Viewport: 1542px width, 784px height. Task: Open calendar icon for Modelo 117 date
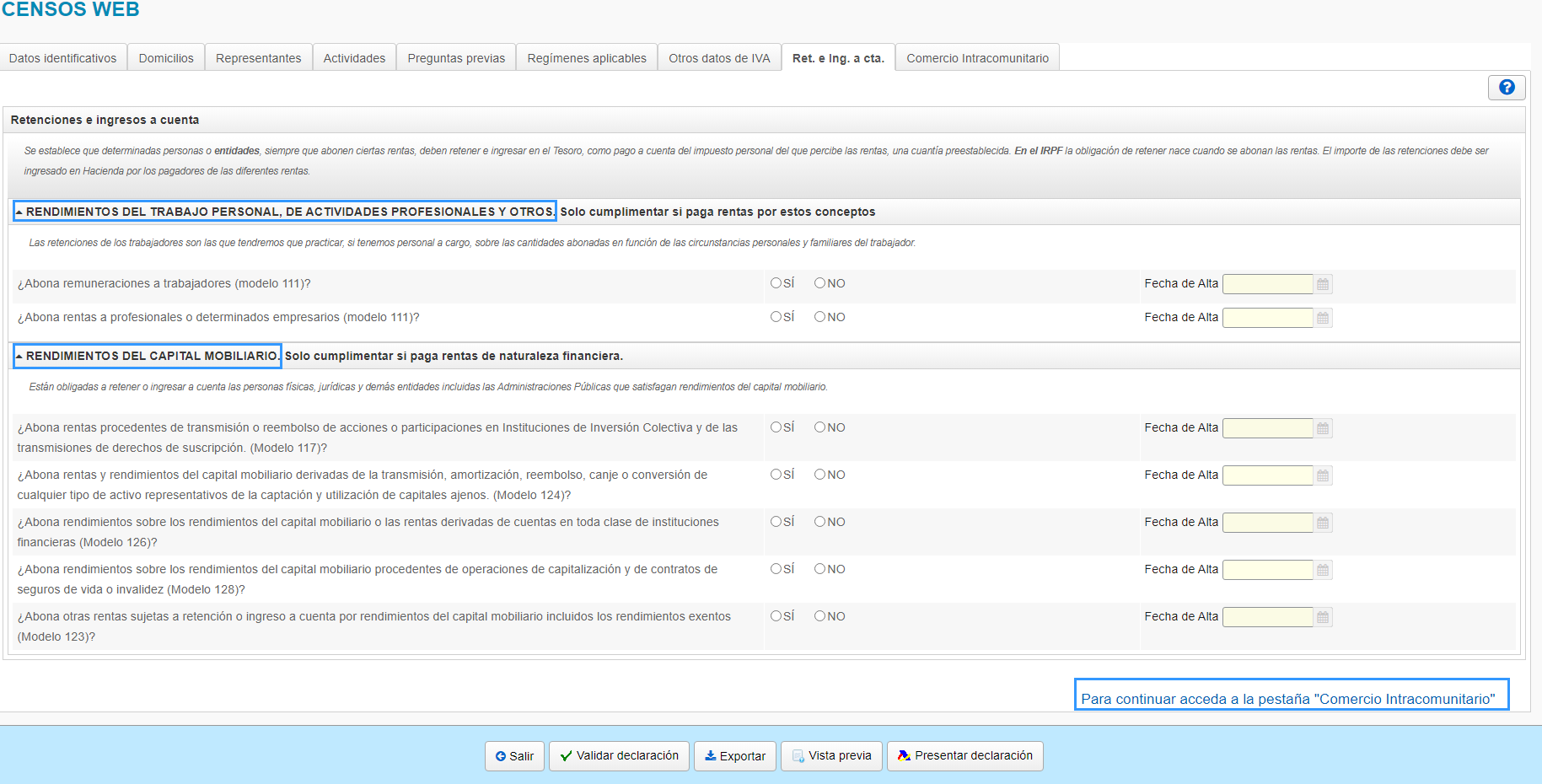1323,428
